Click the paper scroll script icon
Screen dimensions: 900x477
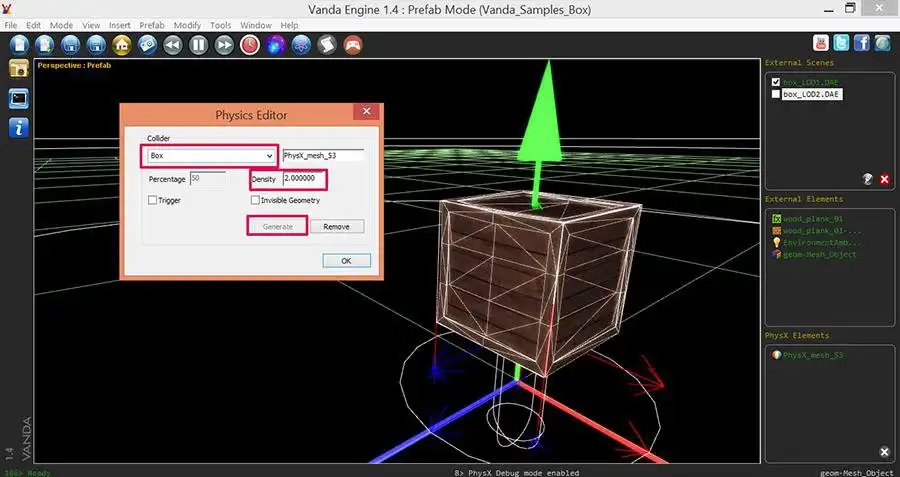point(327,44)
